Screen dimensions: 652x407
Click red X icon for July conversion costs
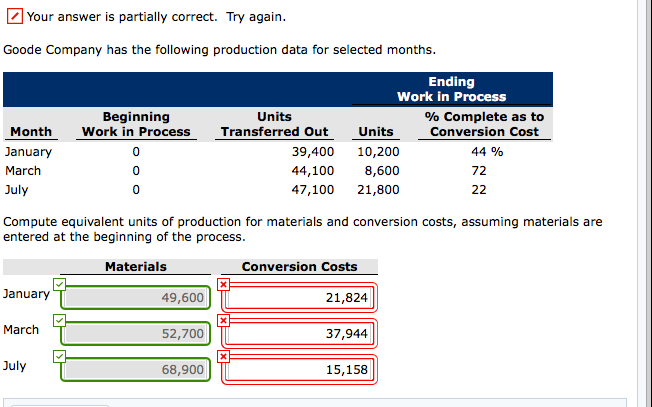click(224, 357)
